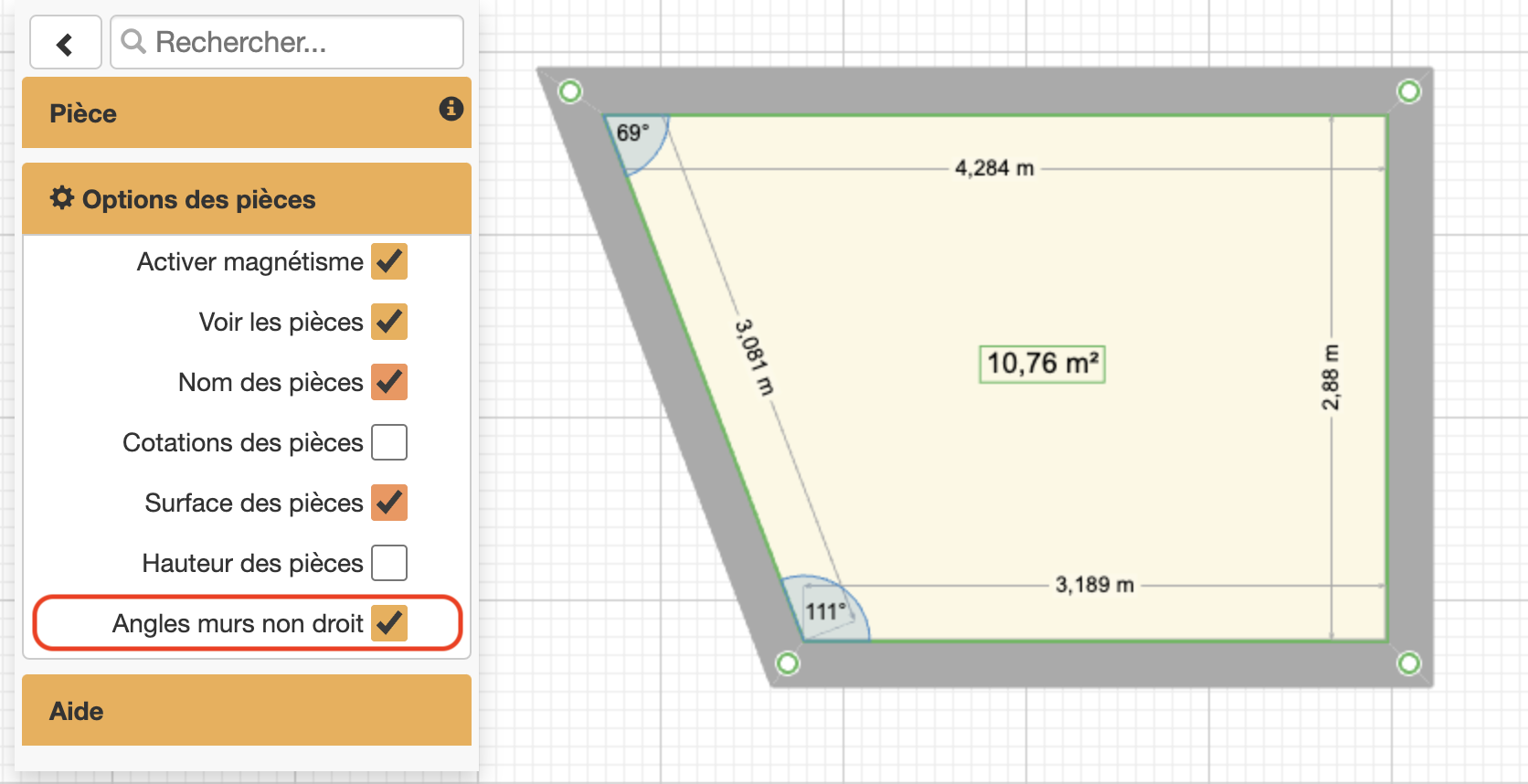The width and height of the screenshot is (1528, 784).
Task: Click the 3,189 m dimension label
Action: 1094,585
